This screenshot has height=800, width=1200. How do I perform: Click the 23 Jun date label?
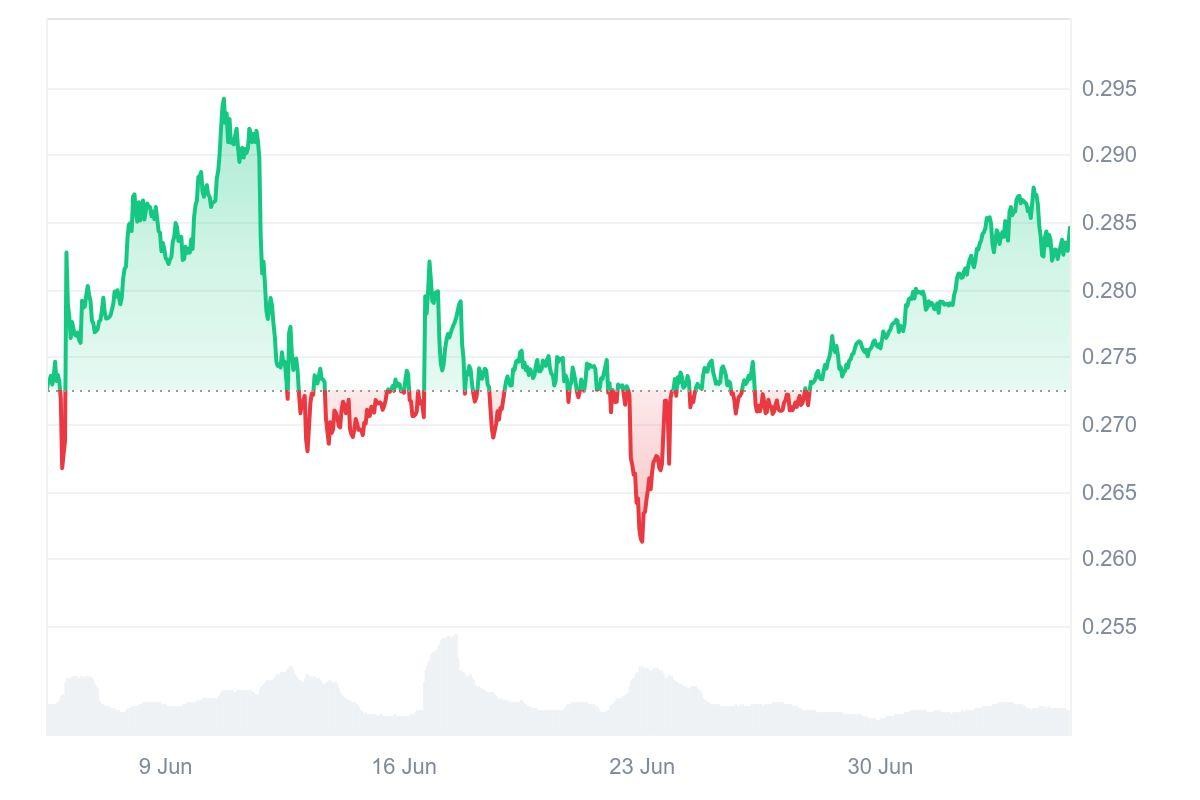pos(642,767)
